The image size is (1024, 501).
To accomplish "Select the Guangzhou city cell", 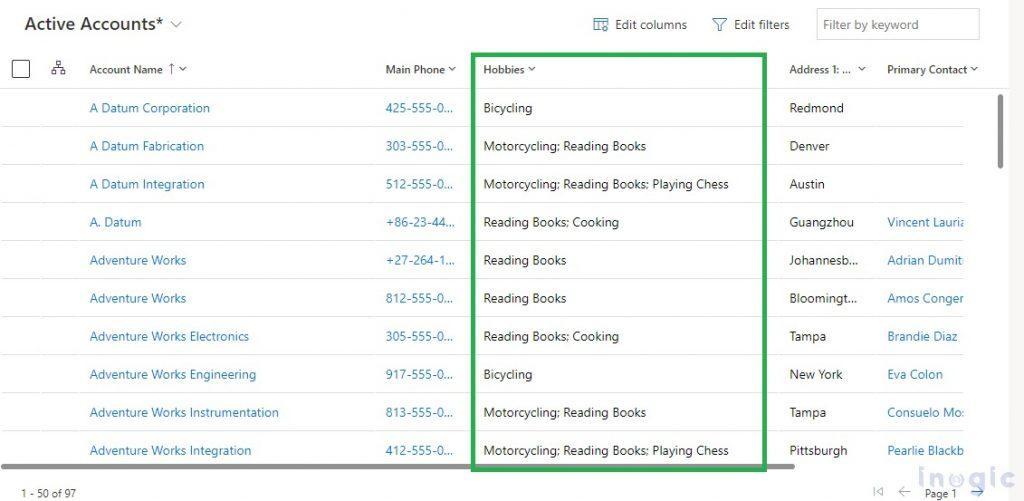I will pyautogui.click(x=821, y=222).
